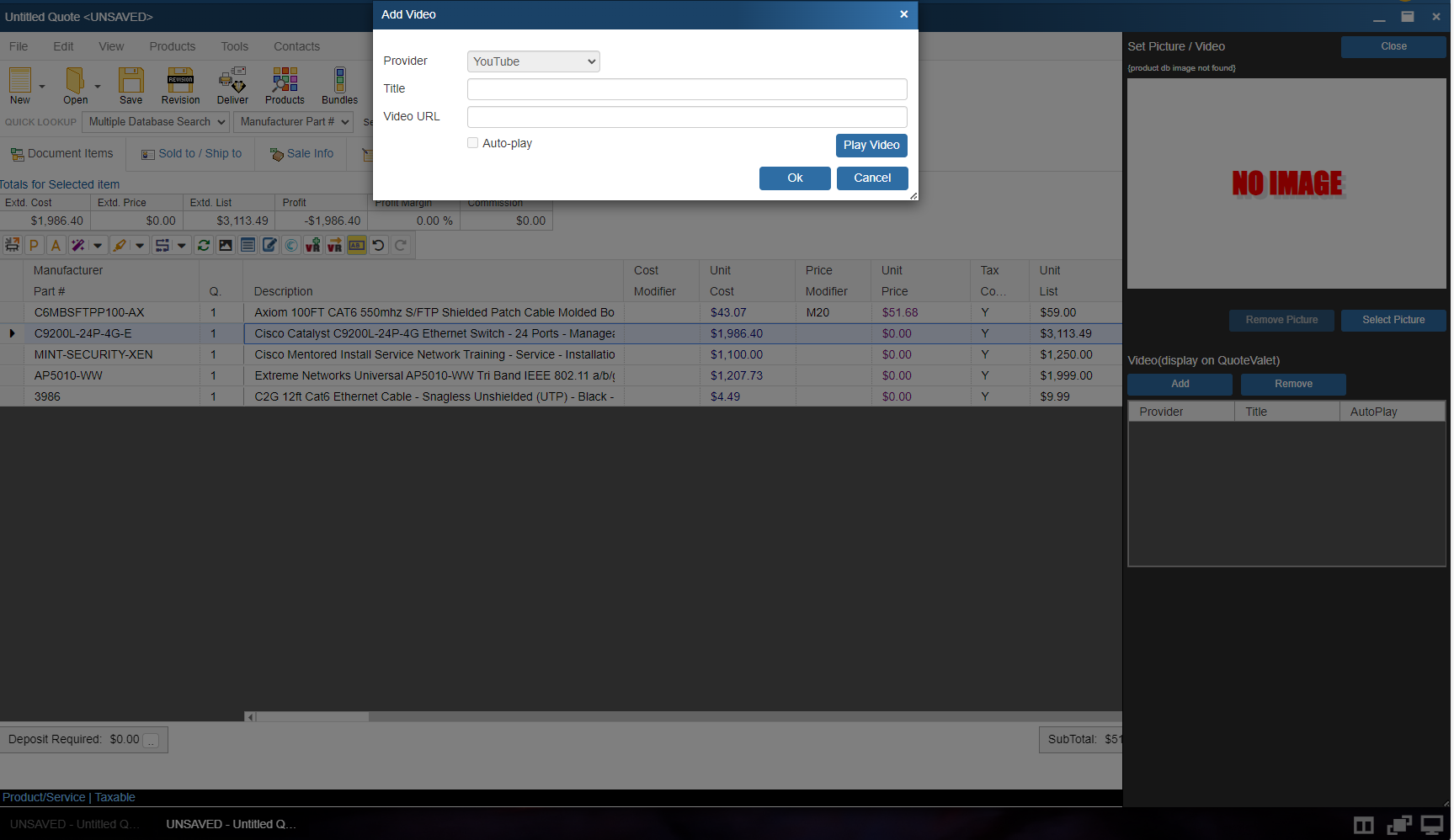This screenshot has height=840, width=1454.
Task: Open the Multiple Database Search dropdown
Action: [157, 122]
